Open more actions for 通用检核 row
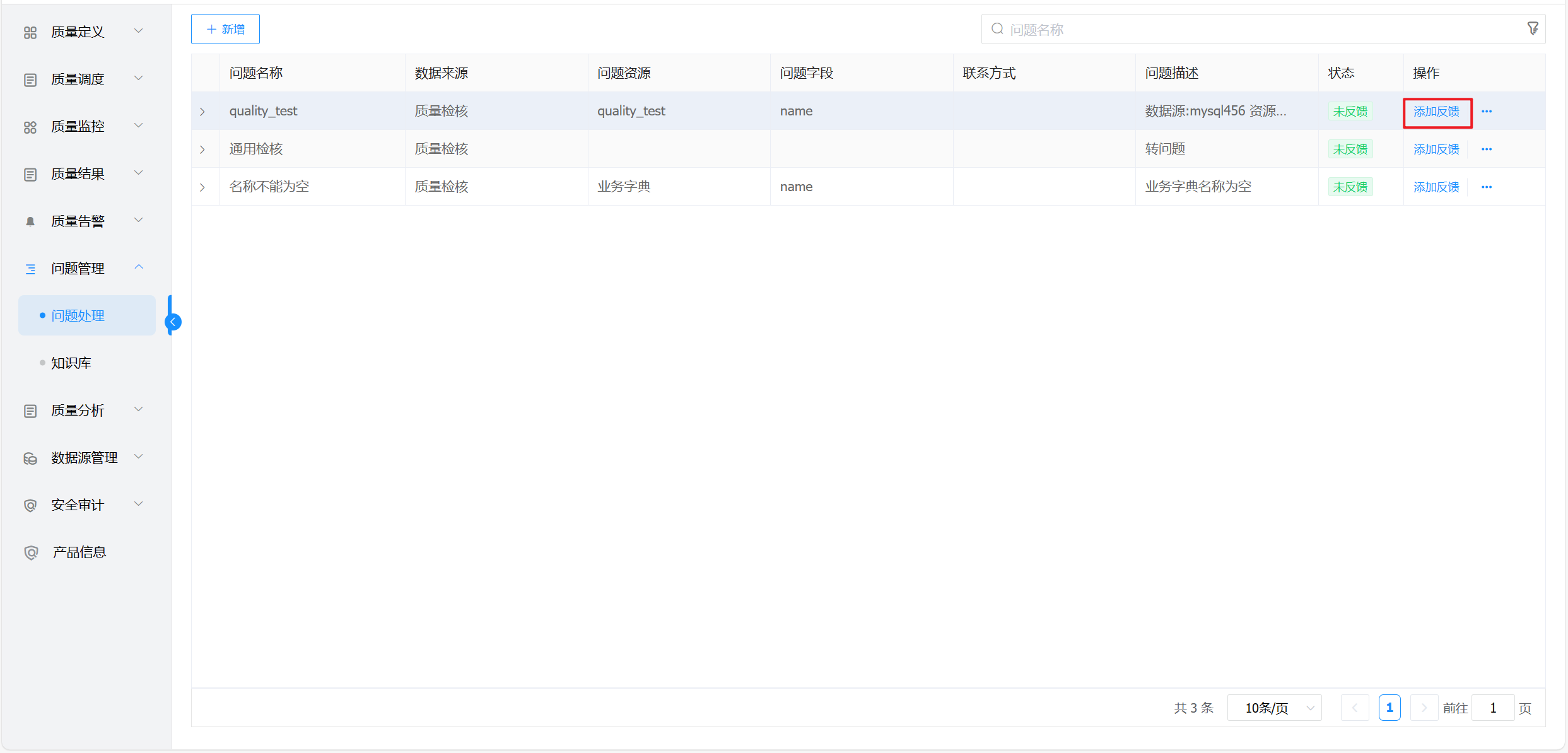 1487,149
